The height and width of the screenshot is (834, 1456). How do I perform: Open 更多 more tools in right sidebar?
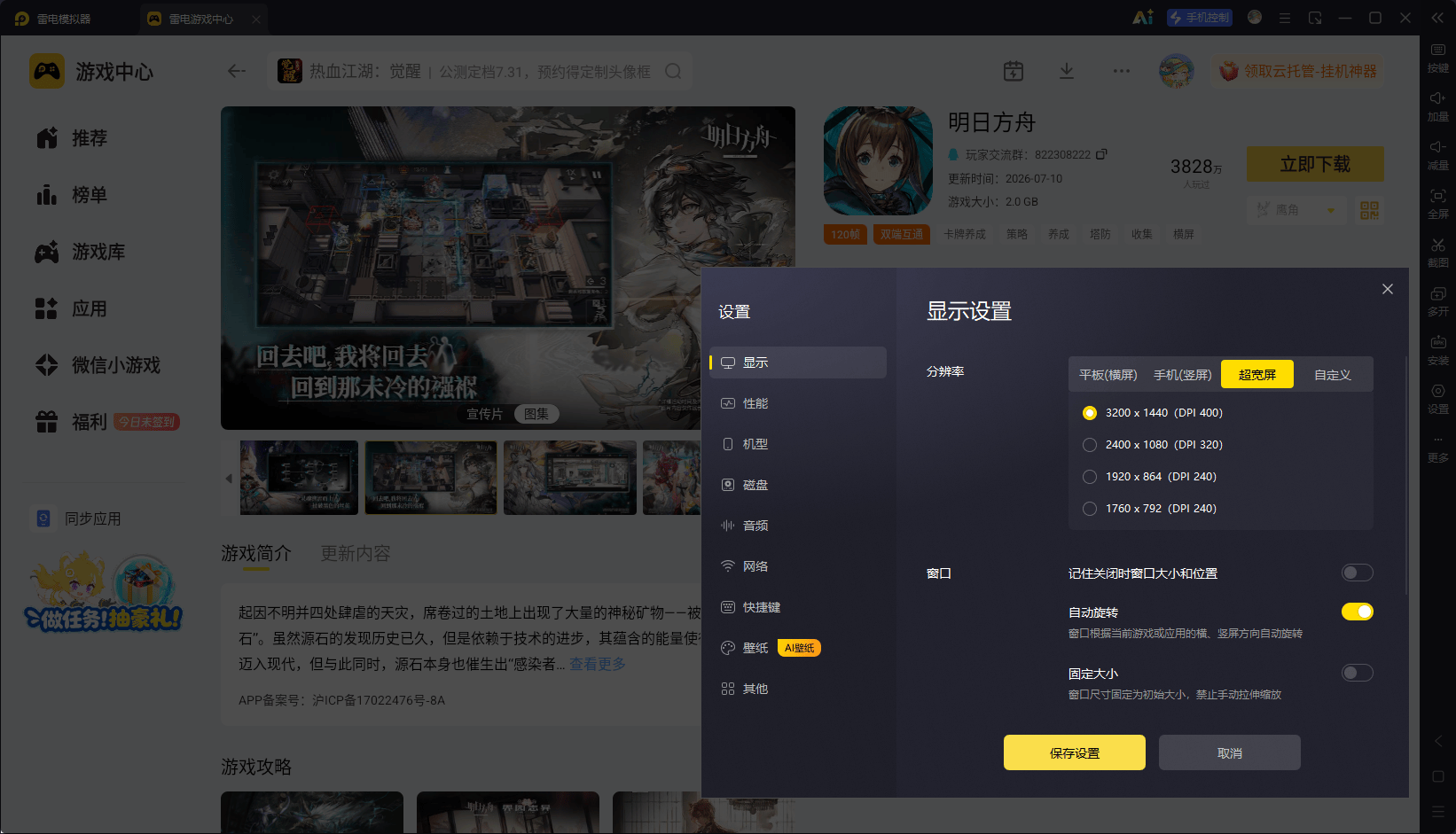(1437, 448)
